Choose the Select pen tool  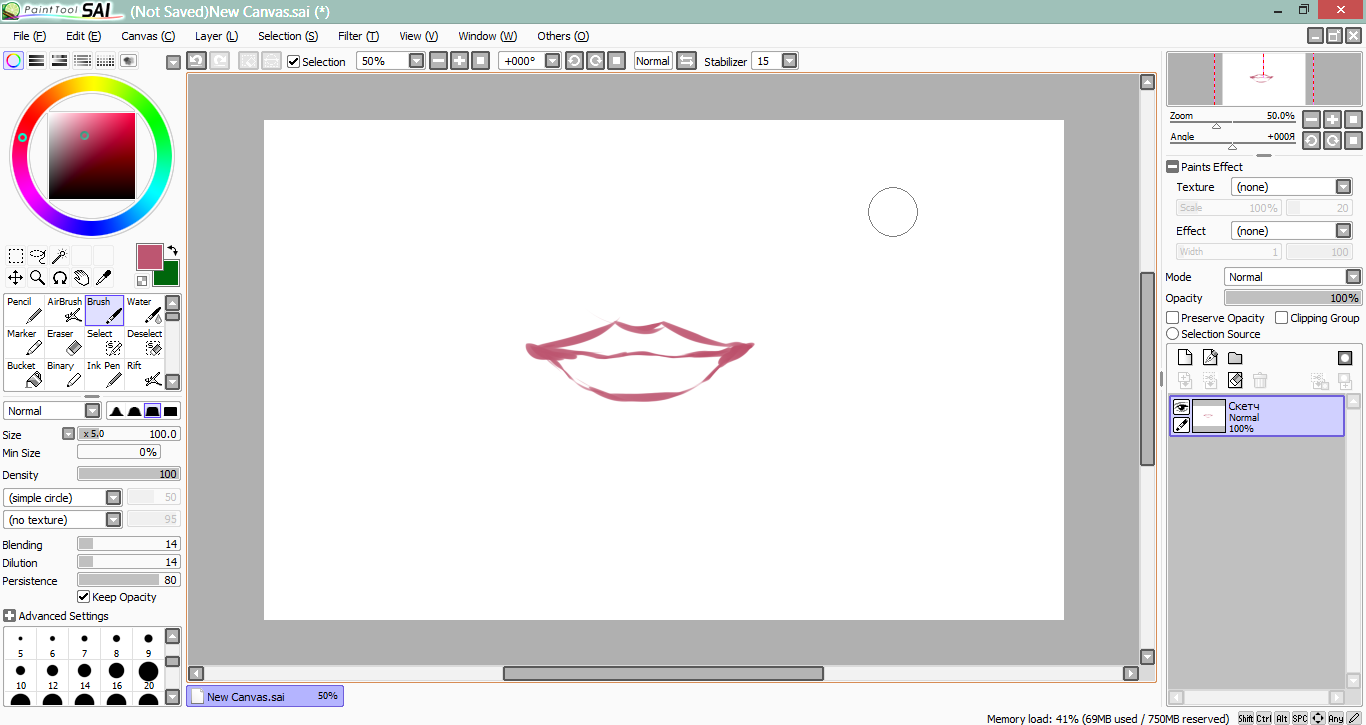click(104, 342)
